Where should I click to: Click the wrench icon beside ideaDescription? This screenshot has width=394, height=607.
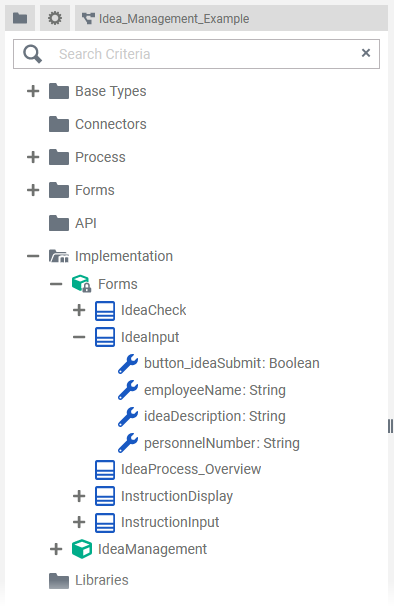coord(128,417)
